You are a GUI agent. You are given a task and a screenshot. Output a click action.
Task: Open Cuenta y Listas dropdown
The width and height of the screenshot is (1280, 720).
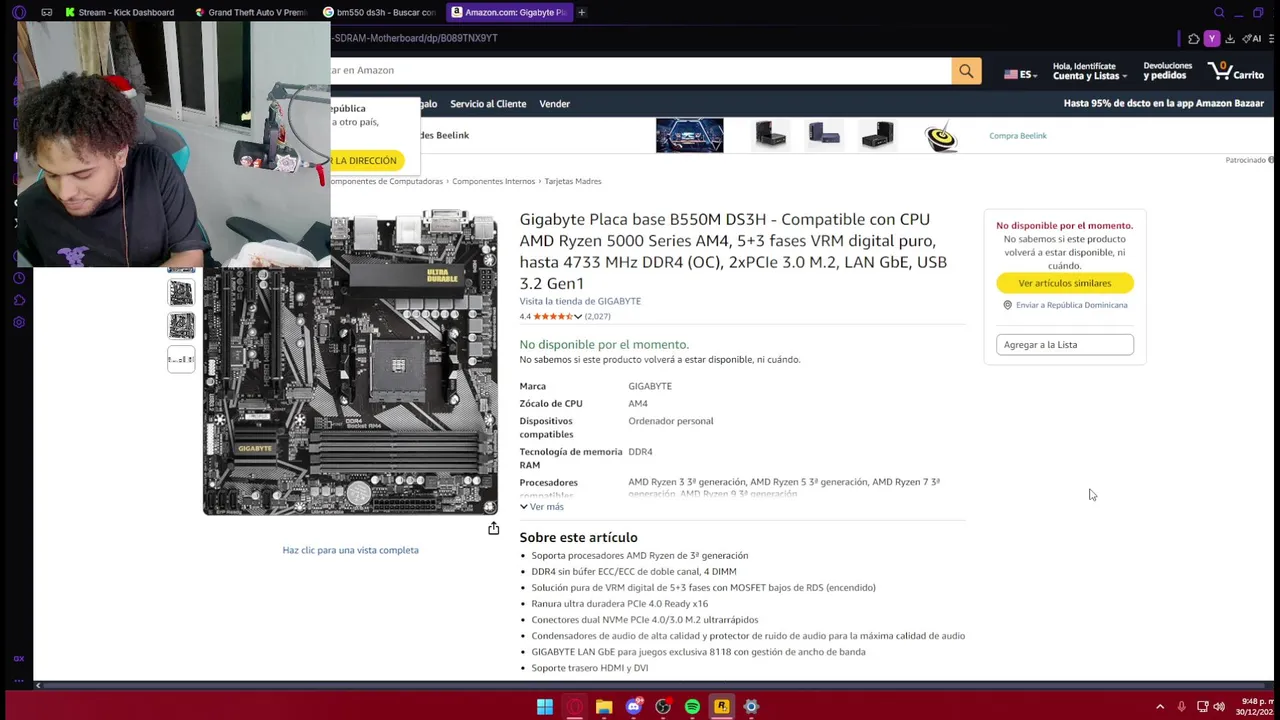pyautogui.click(x=1089, y=71)
